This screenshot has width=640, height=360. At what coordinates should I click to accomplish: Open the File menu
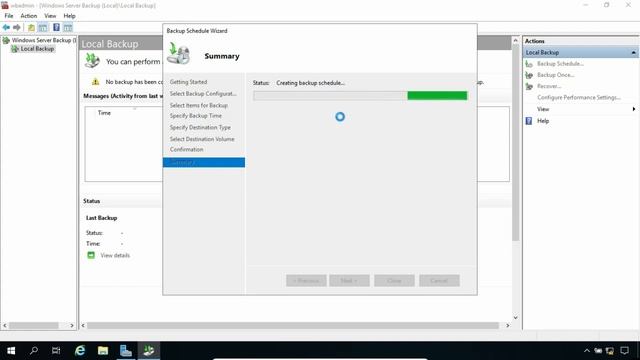(x=9, y=16)
